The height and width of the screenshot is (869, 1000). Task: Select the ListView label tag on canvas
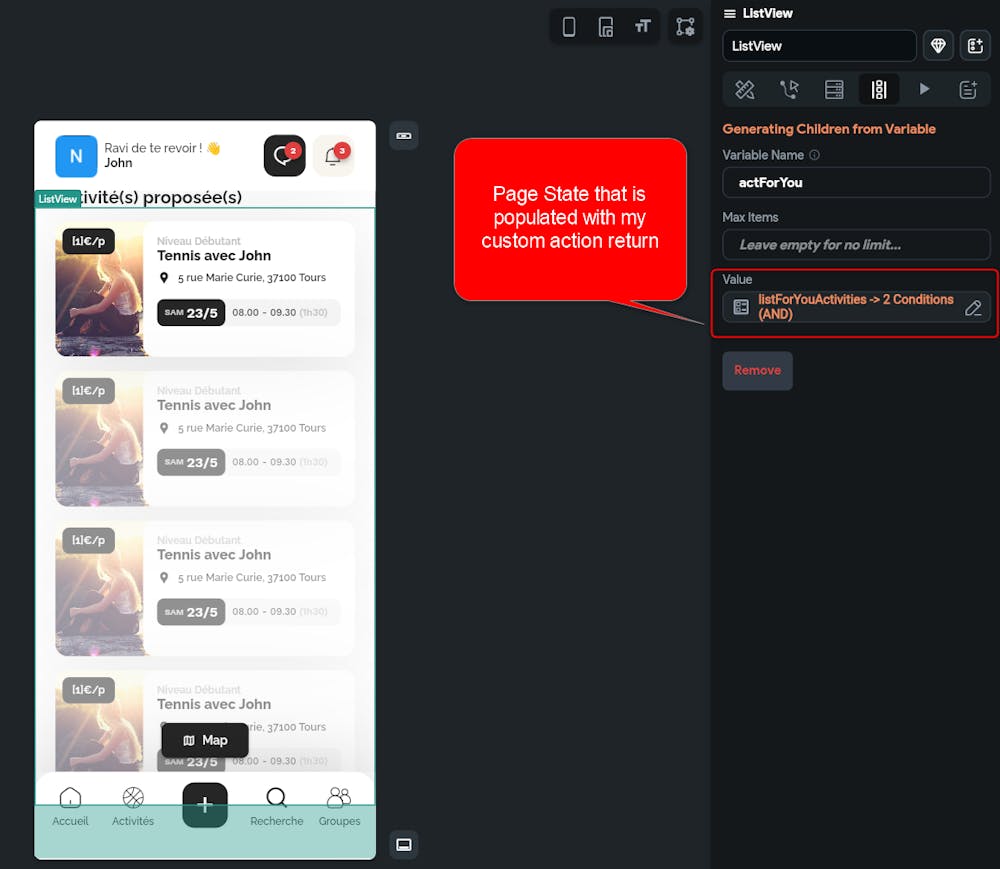[x=57, y=199]
